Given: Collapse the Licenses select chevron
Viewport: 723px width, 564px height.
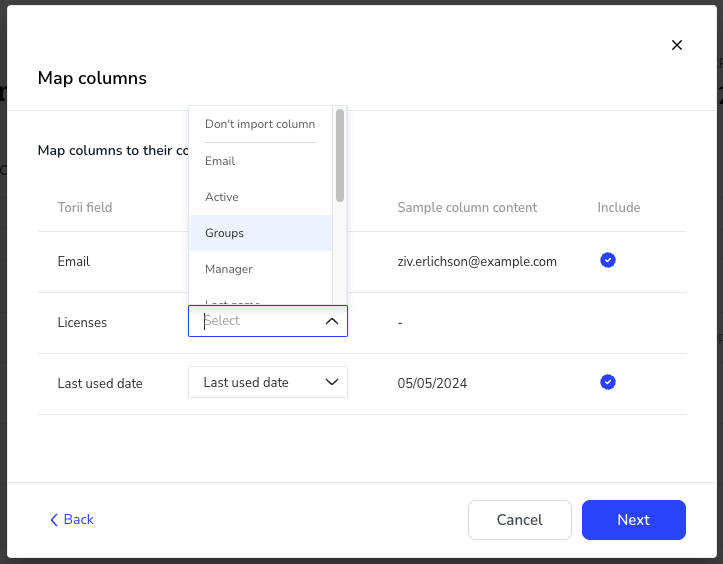Looking at the screenshot, I should 332,321.
